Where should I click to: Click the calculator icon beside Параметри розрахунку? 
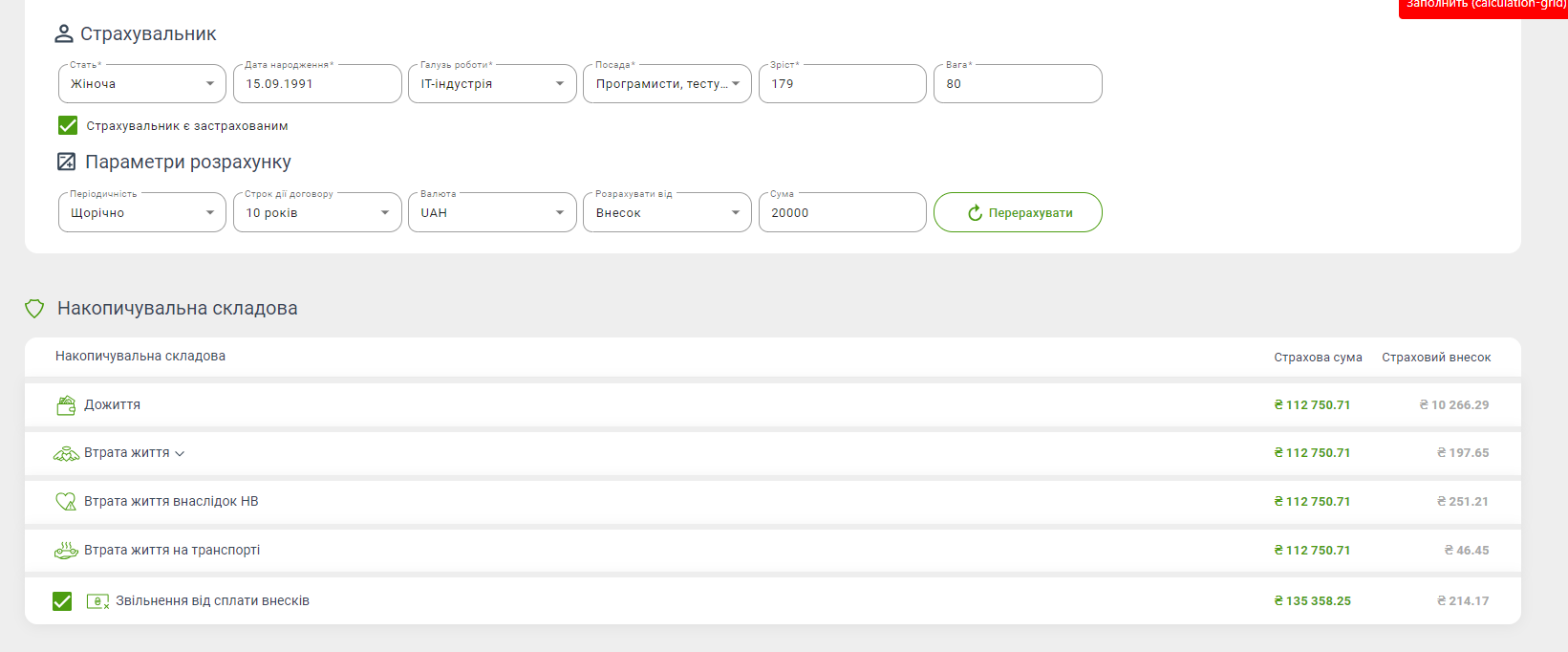click(66, 162)
